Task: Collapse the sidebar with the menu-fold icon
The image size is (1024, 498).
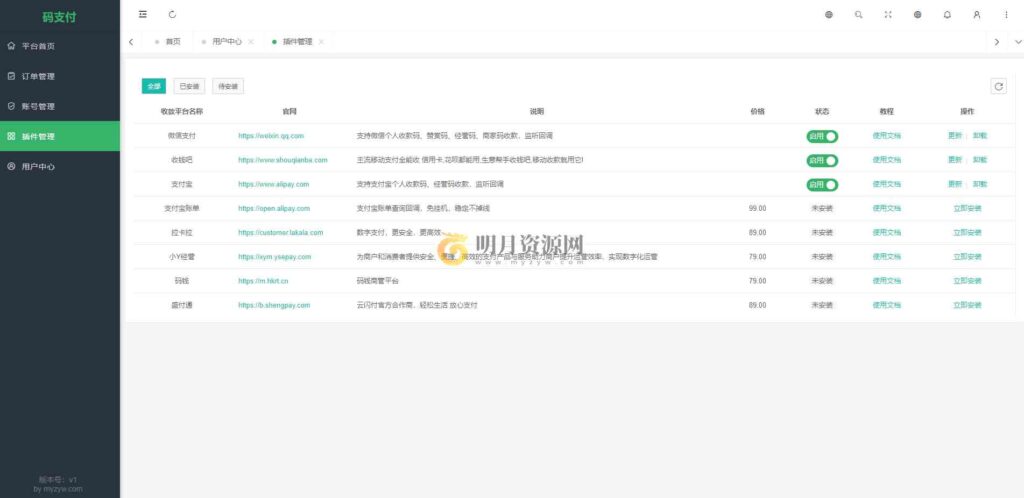Action: coord(143,14)
